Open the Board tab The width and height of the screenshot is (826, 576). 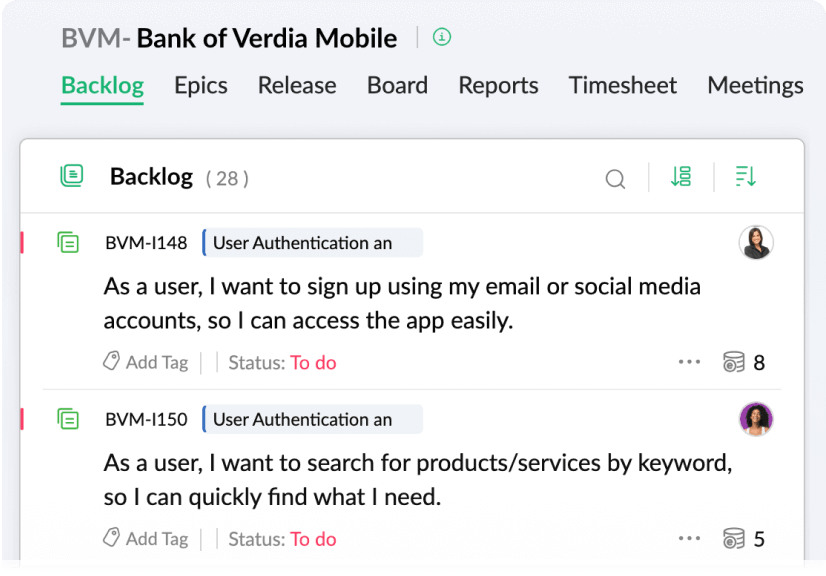(397, 86)
